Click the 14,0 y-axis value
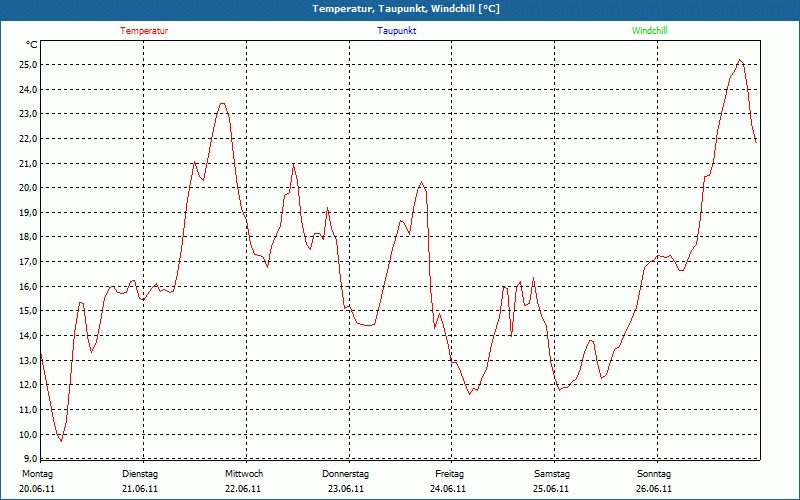The width and height of the screenshot is (800, 500). (x=29, y=336)
